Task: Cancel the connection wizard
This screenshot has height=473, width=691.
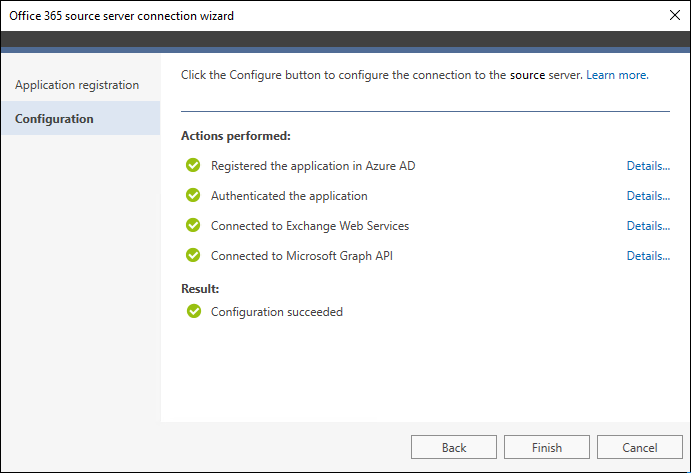Action: (640, 447)
